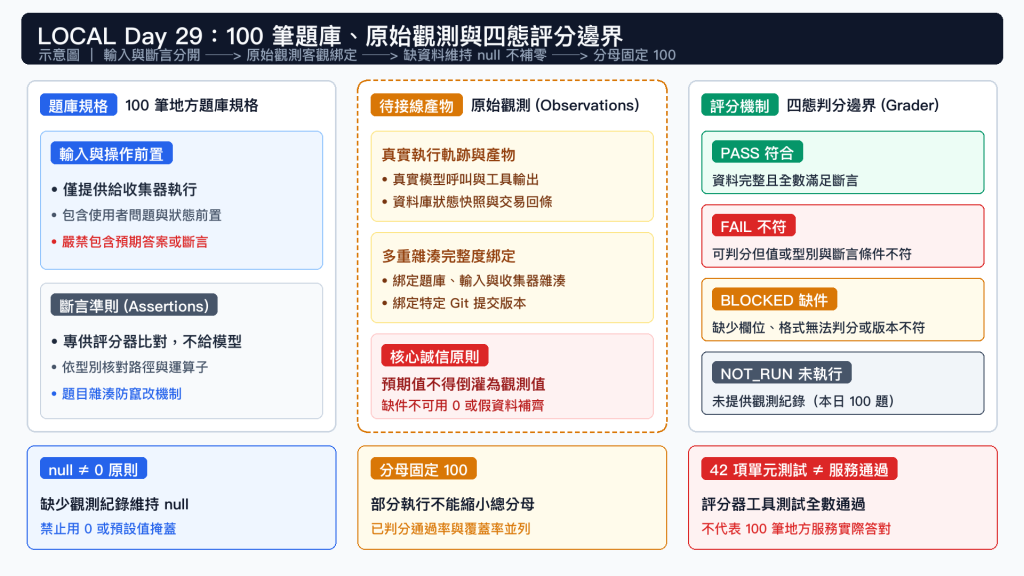1024x576 pixels.
Task: Click blue bullet '題目雜湊防竄改機制'
Action: pyautogui.click(x=121, y=394)
